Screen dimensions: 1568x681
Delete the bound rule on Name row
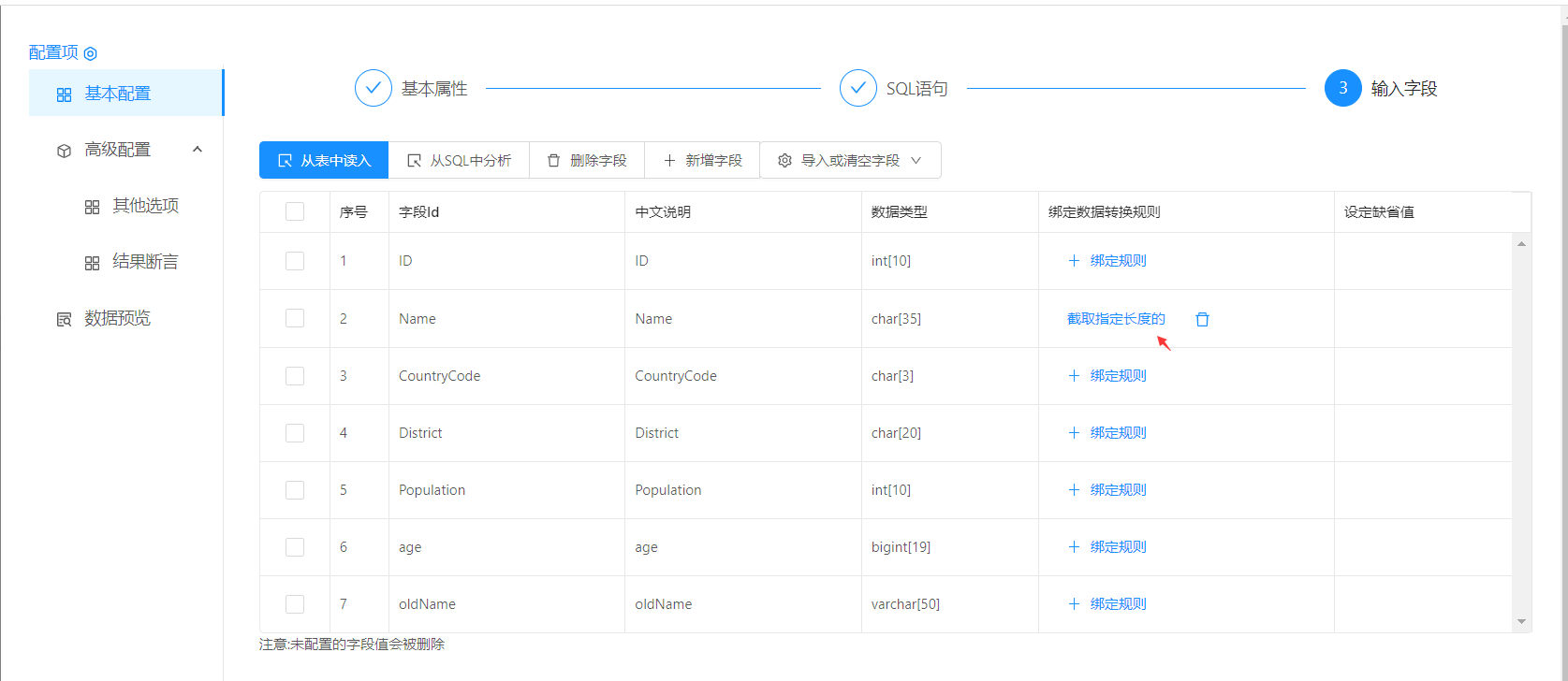pyautogui.click(x=1202, y=320)
